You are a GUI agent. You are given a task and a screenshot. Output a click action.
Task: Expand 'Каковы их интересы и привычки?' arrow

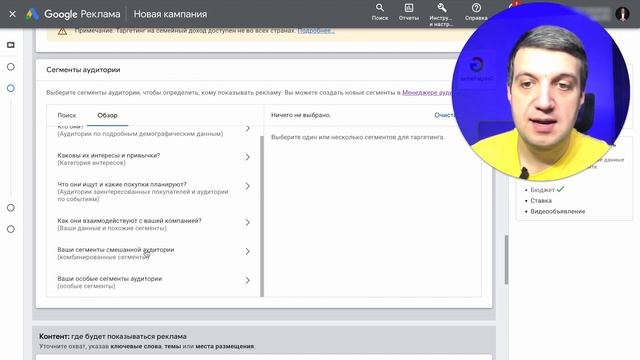click(247, 157)
